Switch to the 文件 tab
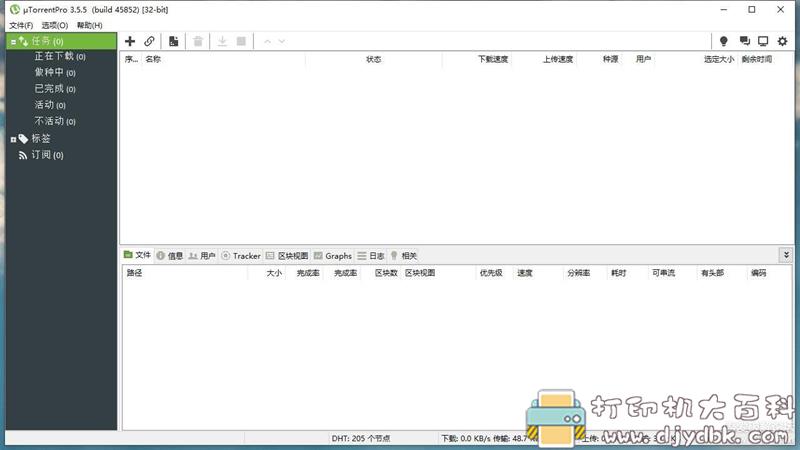Image resolution: width=800 pixels, height=450 pixels. pyautogui.click(x=137, y=255)
